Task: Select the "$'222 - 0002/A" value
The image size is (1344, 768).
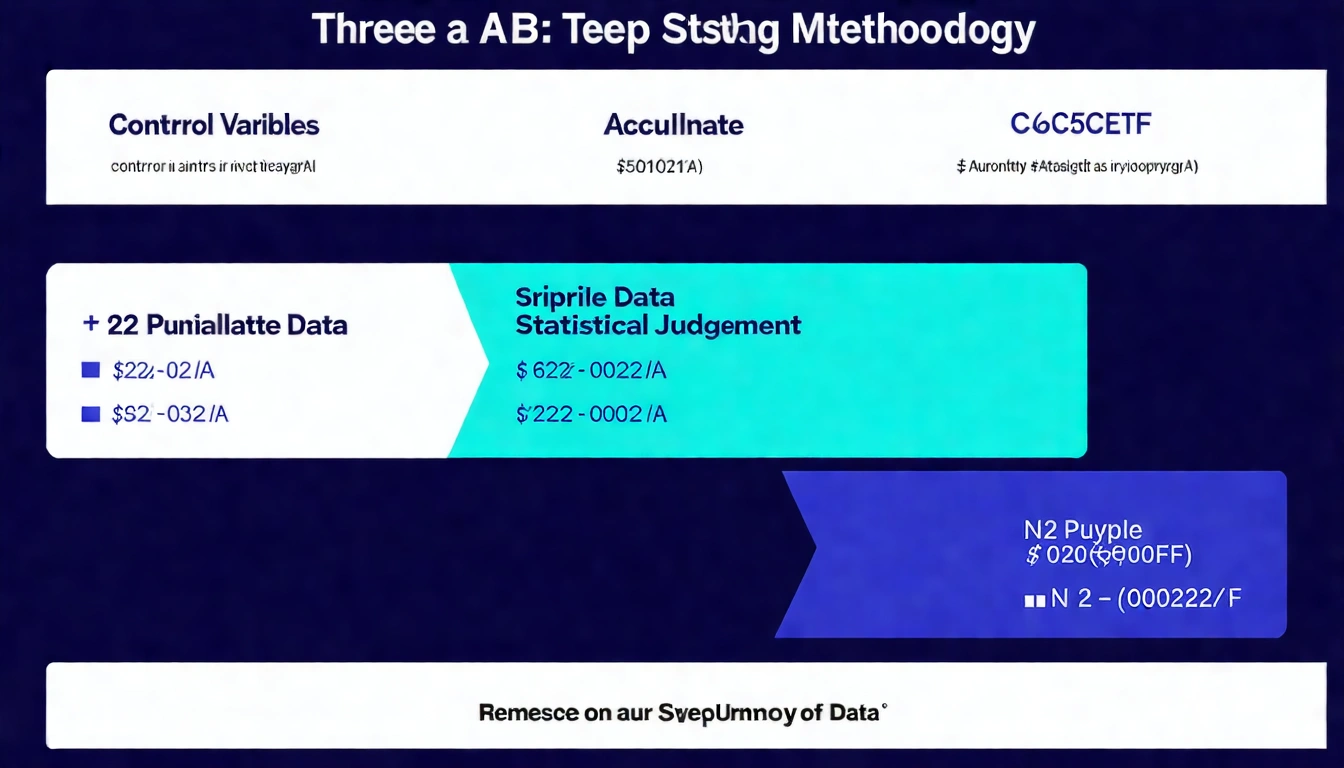Action: pos(591,414)
